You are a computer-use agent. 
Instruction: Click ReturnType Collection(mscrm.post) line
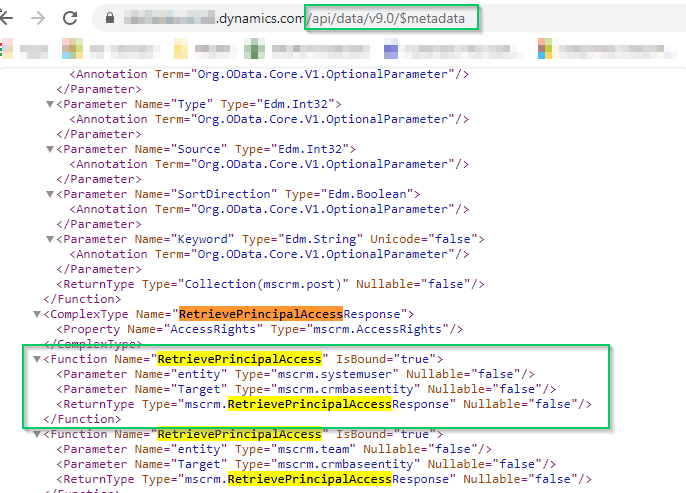coord(270,284)
